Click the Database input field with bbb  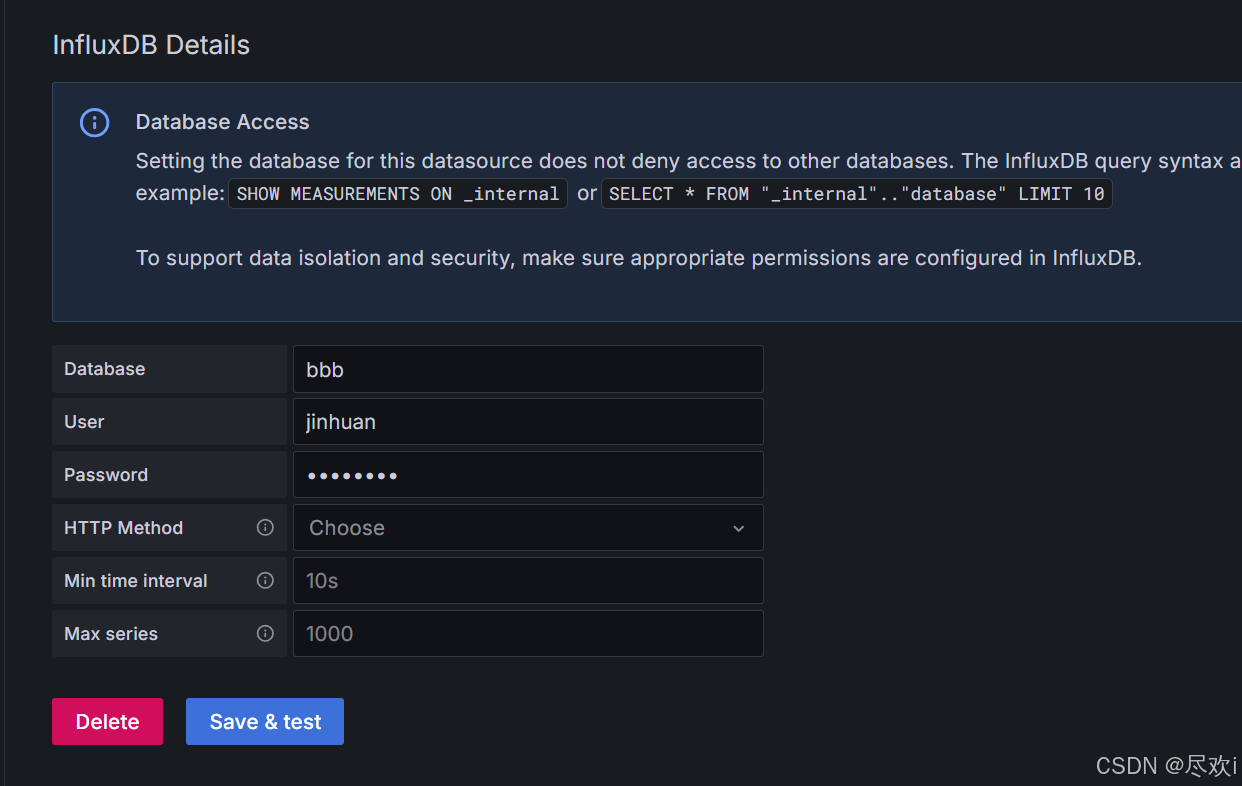(528, 369)
